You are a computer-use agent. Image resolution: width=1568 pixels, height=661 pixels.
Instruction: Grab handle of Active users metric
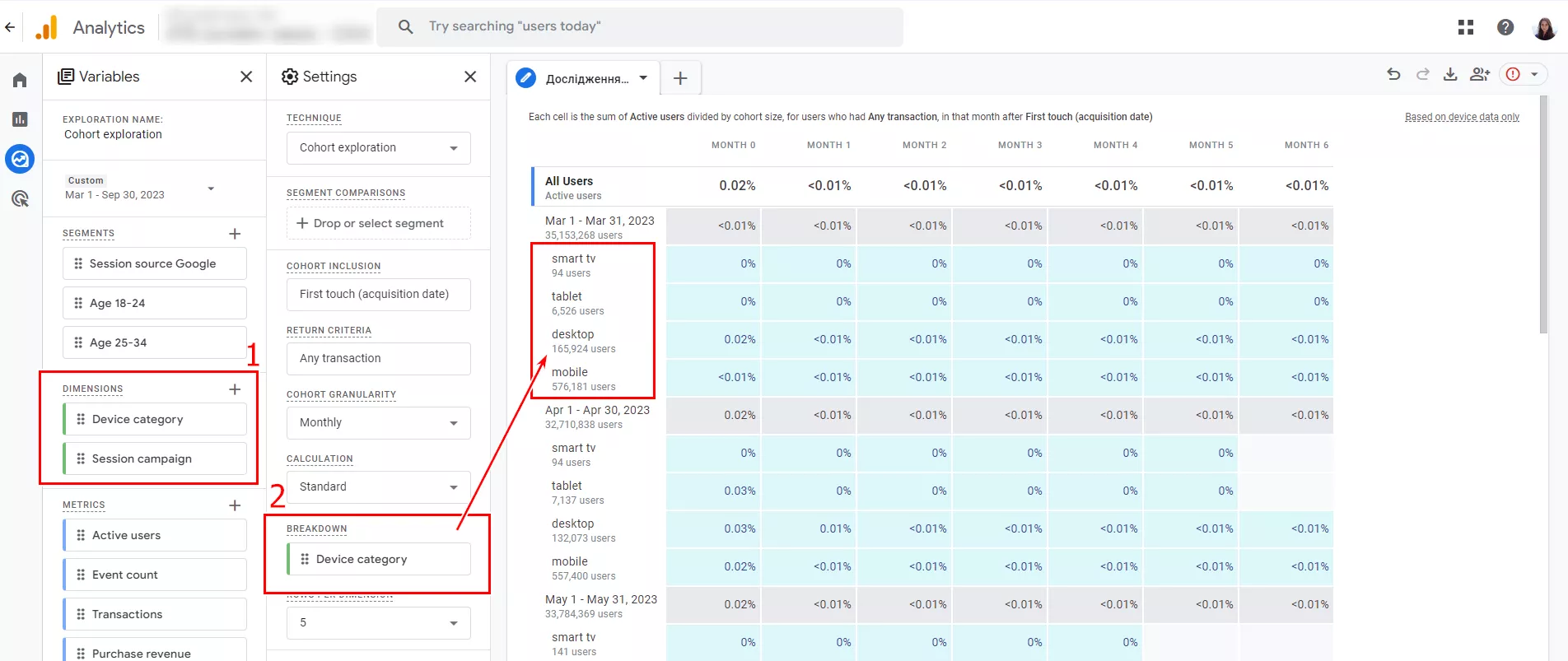(x=81, y=535)
